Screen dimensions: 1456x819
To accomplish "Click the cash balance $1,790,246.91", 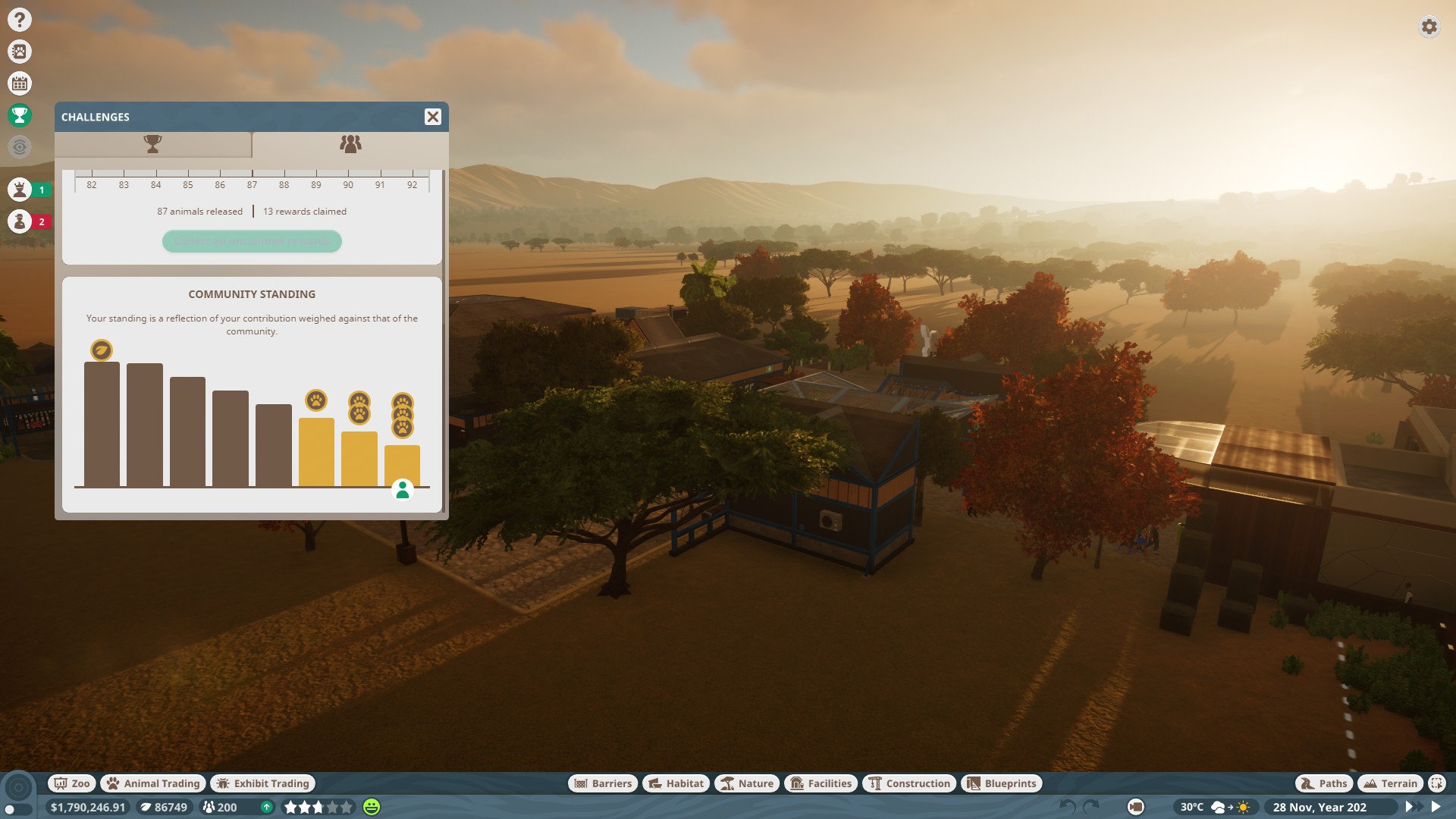I will coord(88,807).
